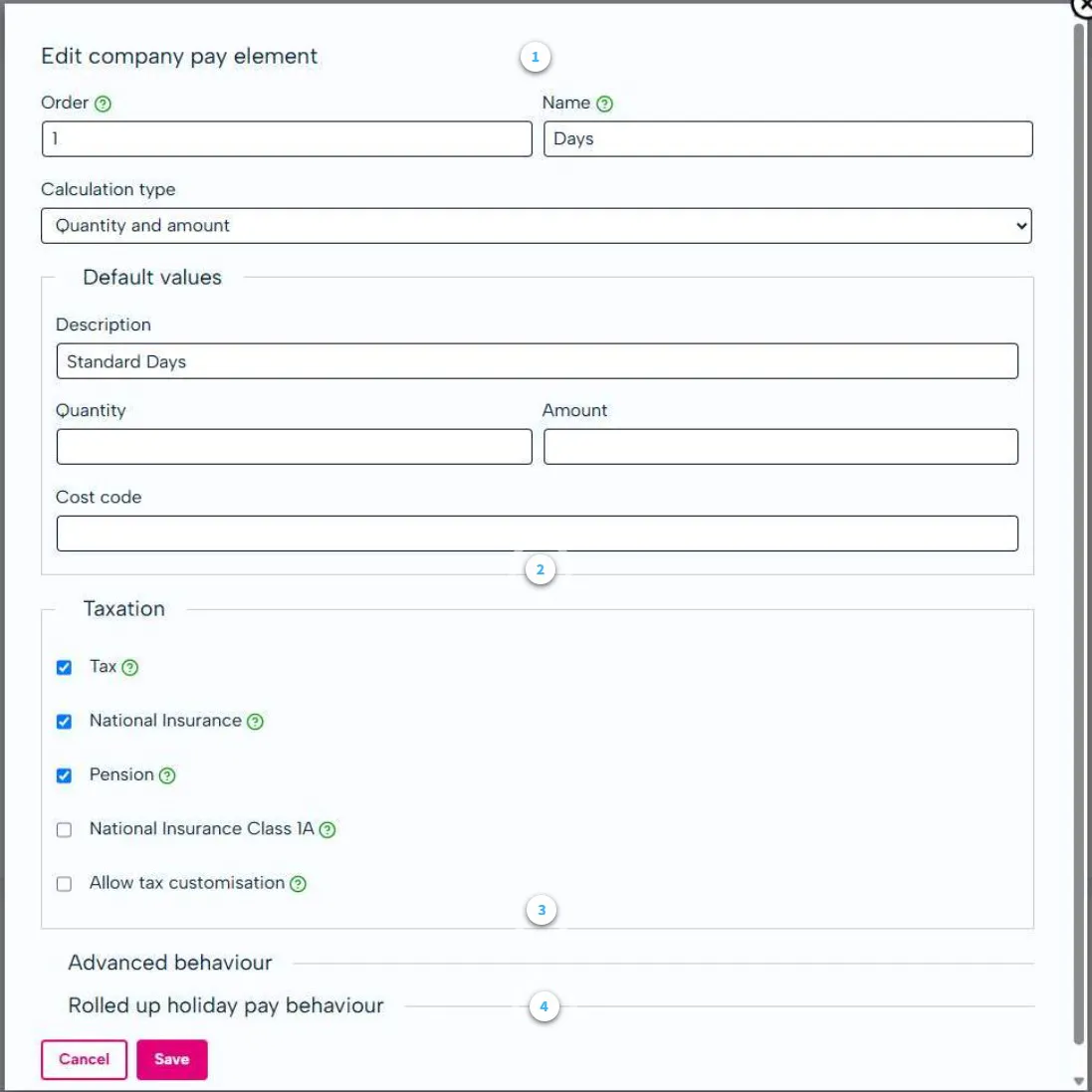Focus the Cost code input field

click(537, 534)
